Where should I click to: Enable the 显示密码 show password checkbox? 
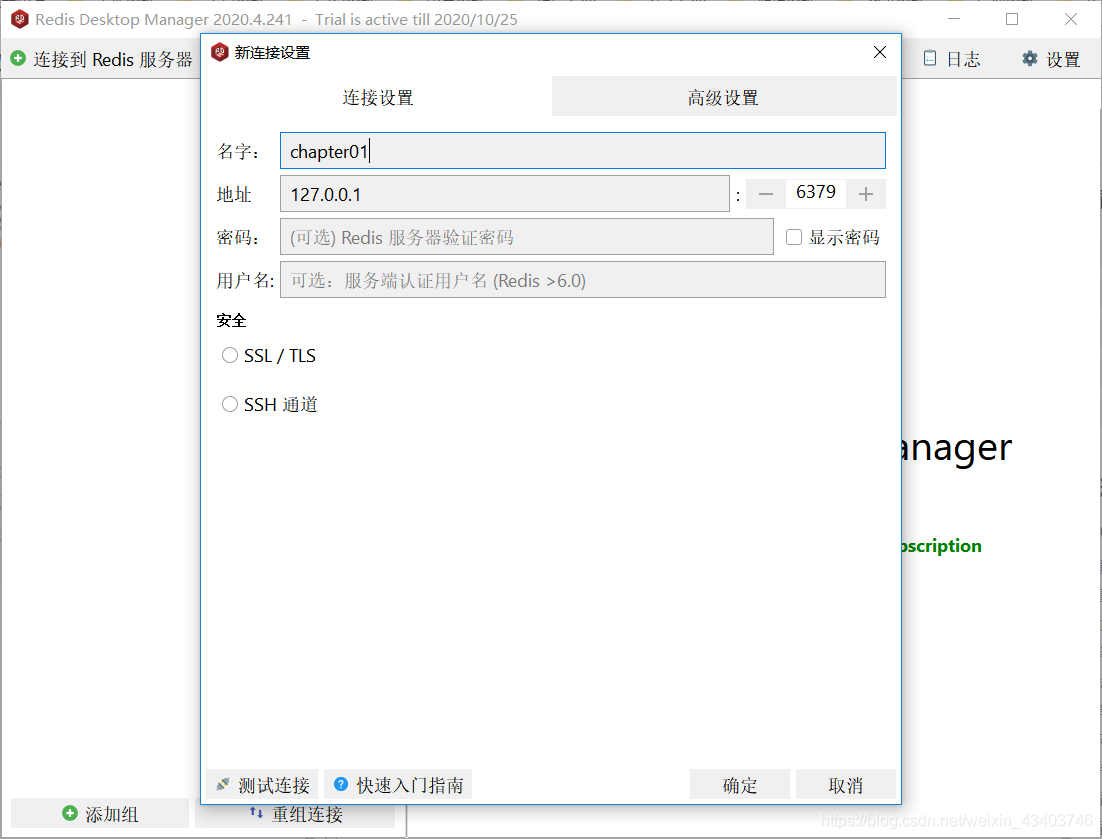click(794, 236)
